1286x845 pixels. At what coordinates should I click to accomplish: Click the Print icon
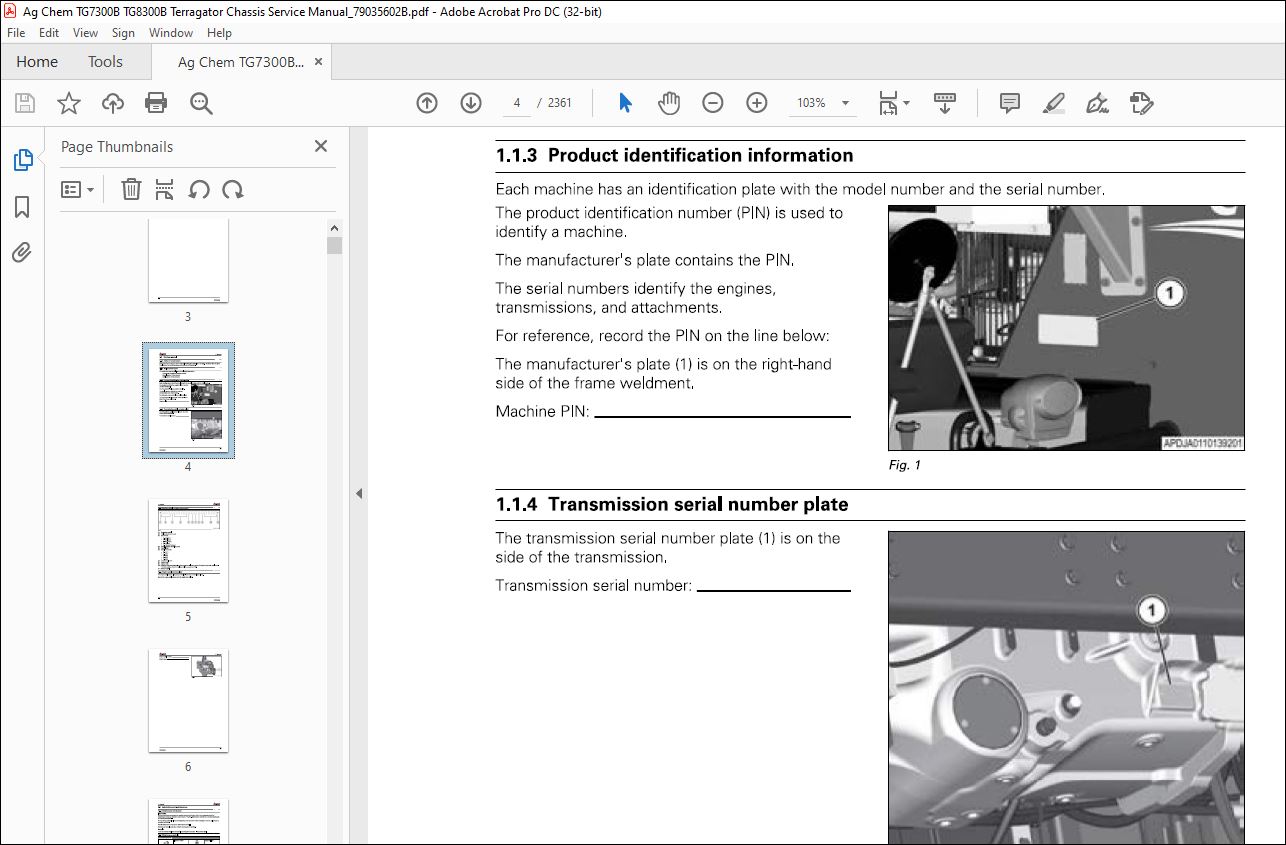pyautogui.click(x=156, y=103)
